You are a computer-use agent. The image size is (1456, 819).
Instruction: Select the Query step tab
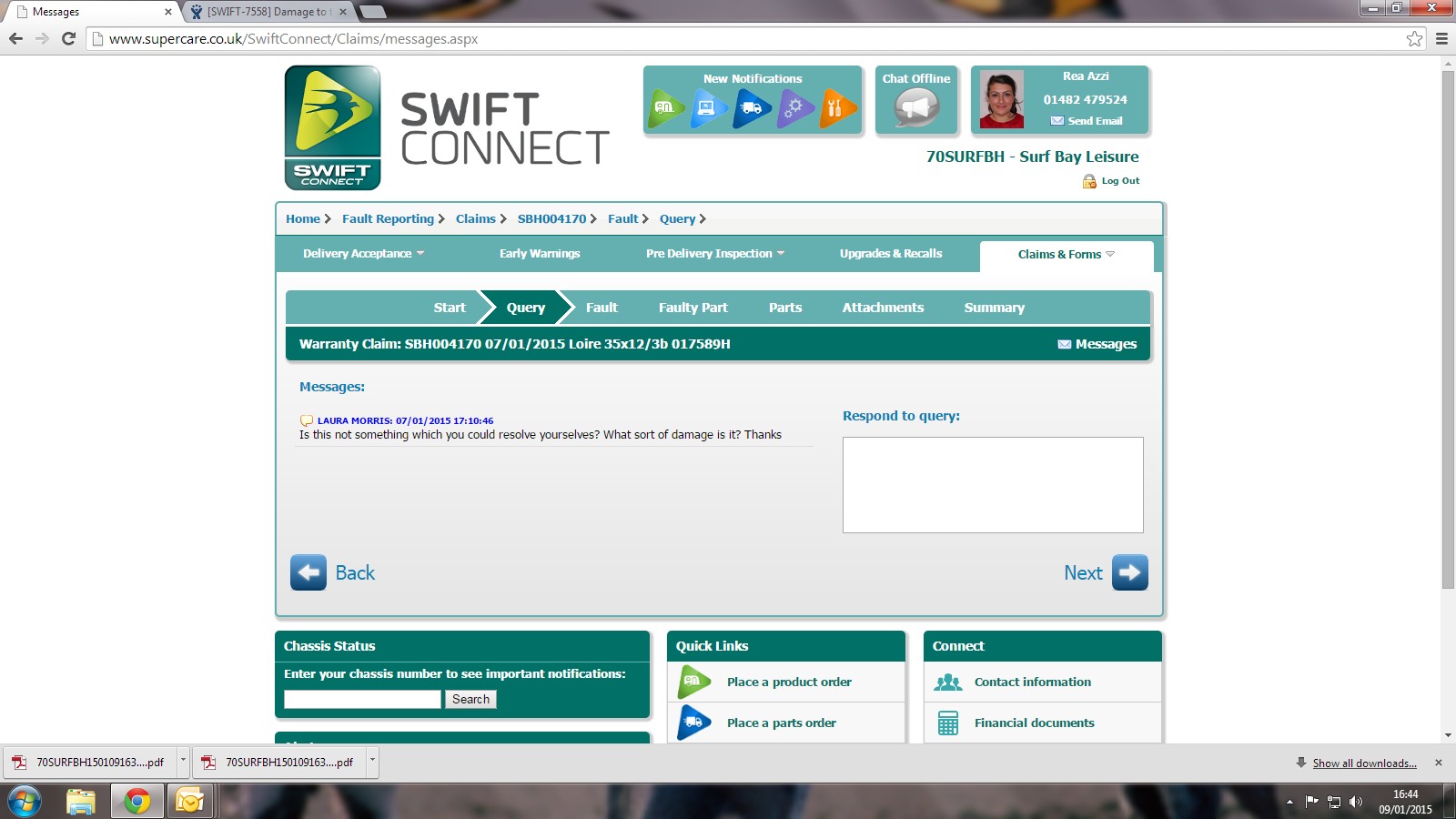[x=526, y=308]
